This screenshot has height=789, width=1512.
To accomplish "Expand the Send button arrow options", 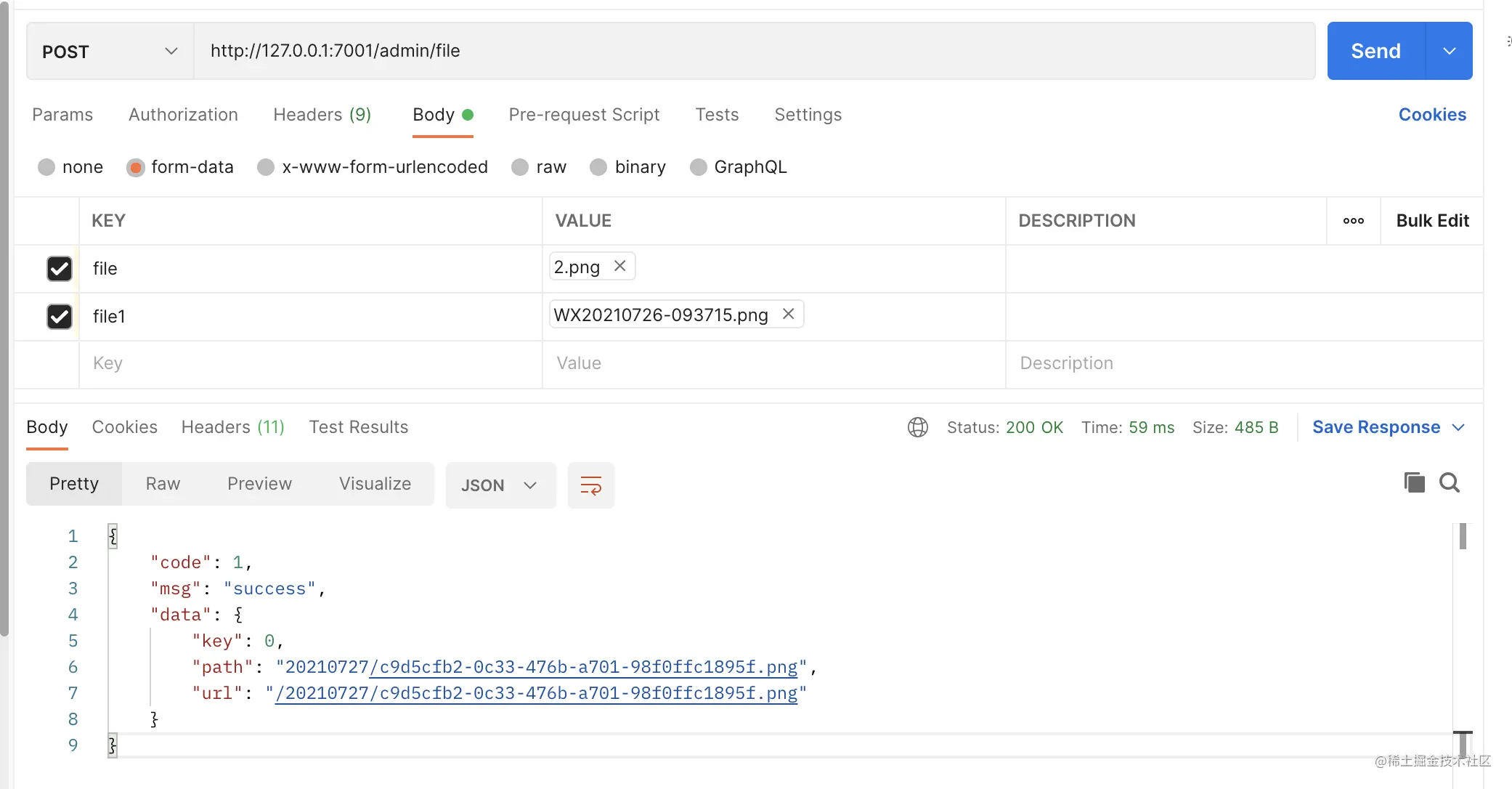I will point(1450,51).
